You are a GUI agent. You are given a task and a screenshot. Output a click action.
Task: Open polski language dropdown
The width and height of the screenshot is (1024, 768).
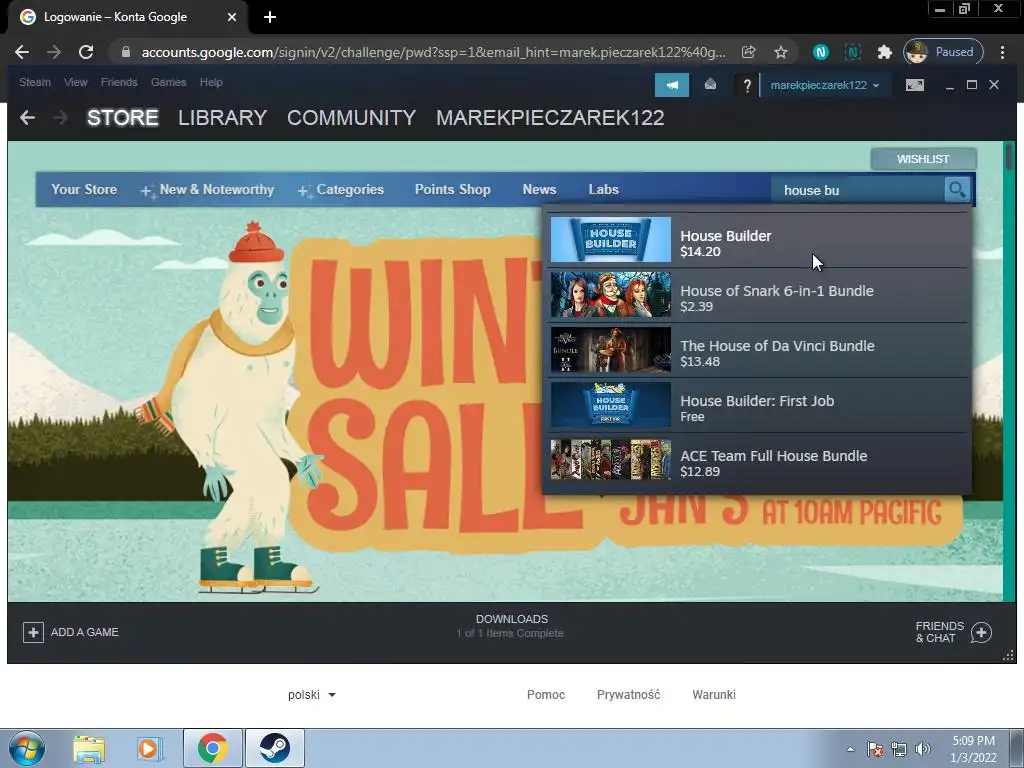(312, 695)
